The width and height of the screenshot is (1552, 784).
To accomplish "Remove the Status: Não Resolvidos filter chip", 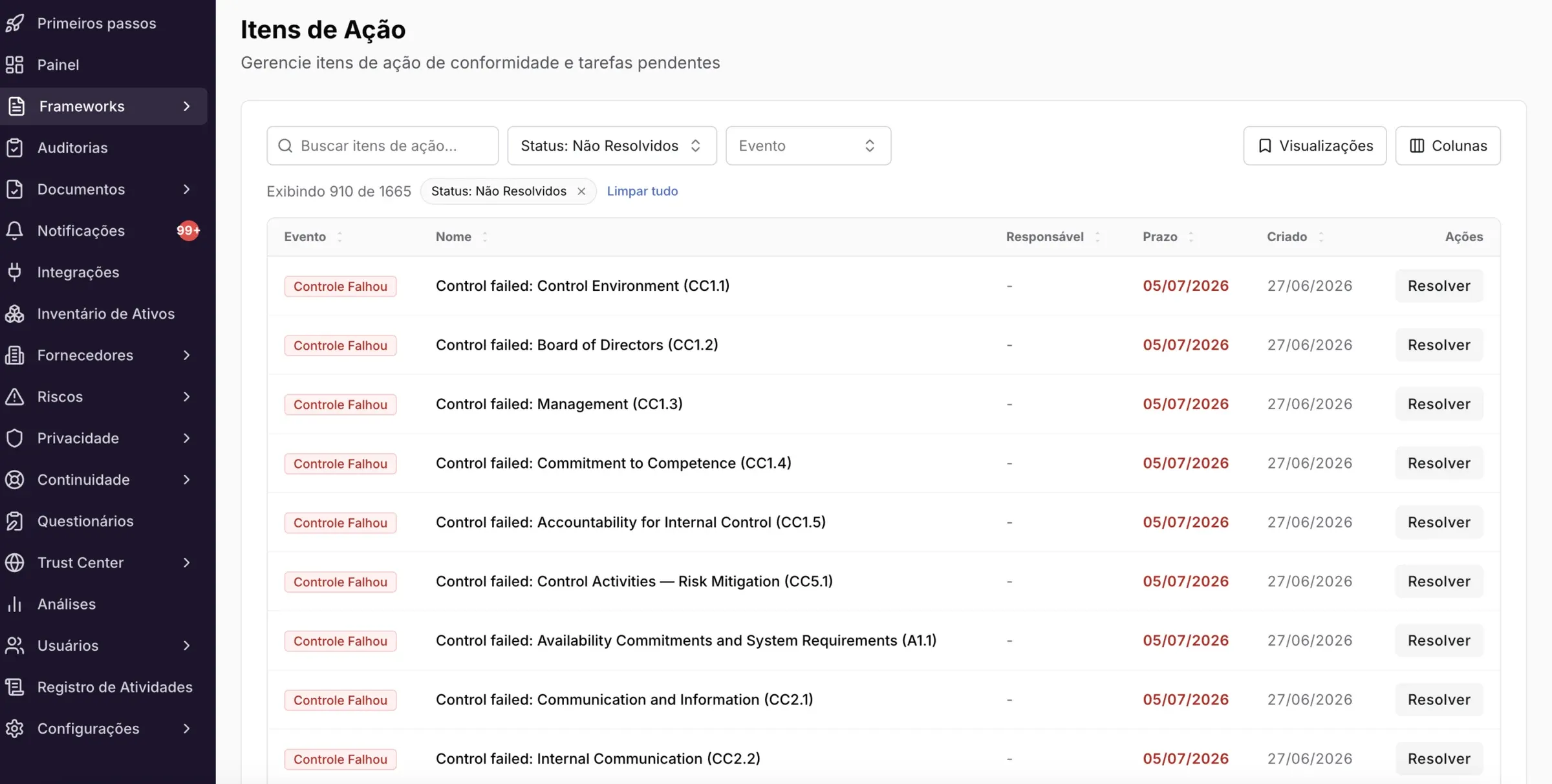I will click(x=581, y=191).
